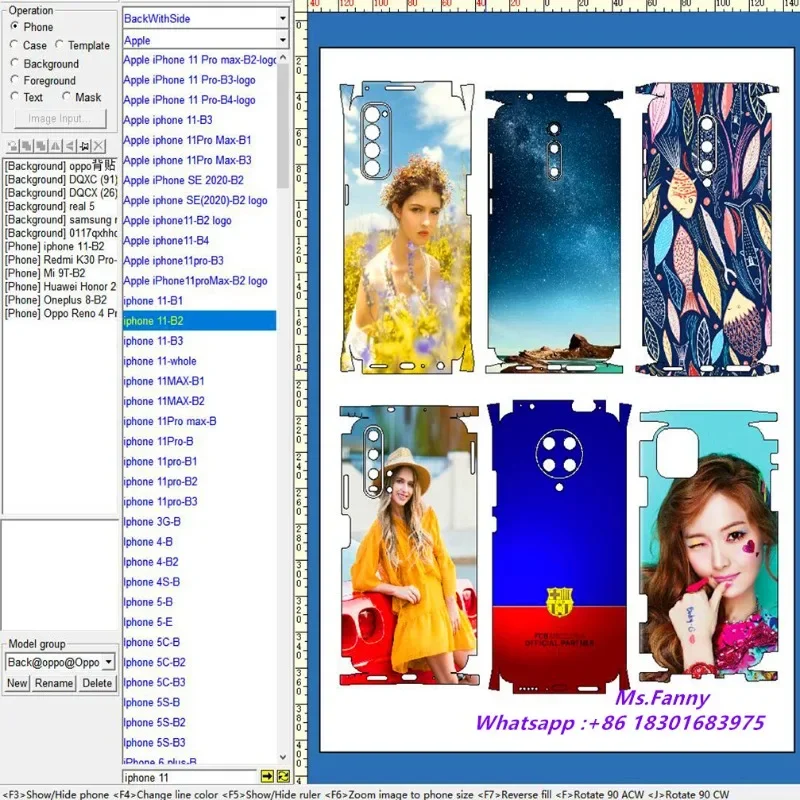The width and height of the screenshot is (800, 800).
Task: Select the starry night sky phone skin
Action: [554, 232]
